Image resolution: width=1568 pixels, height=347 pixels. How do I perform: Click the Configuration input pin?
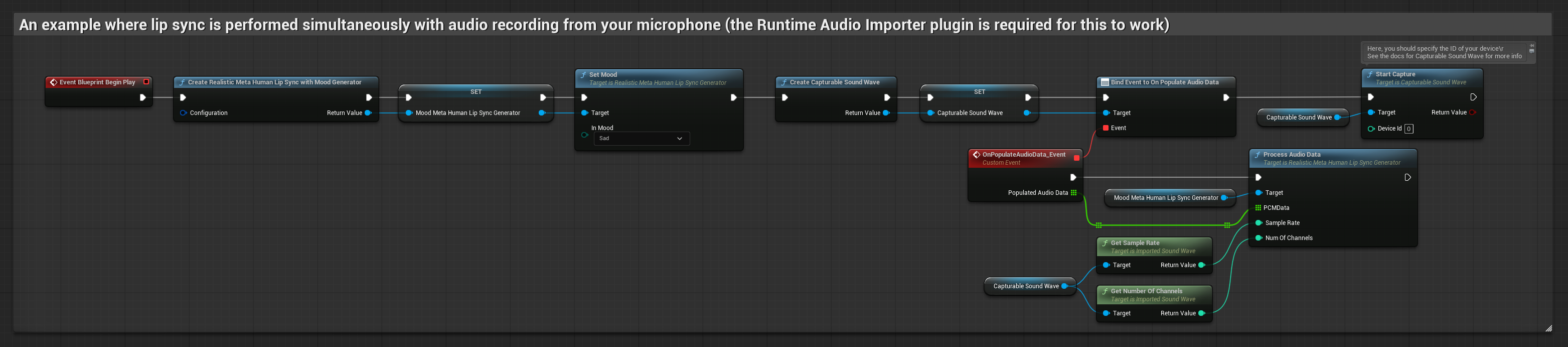pyautogui.click(x=183, y=113)
